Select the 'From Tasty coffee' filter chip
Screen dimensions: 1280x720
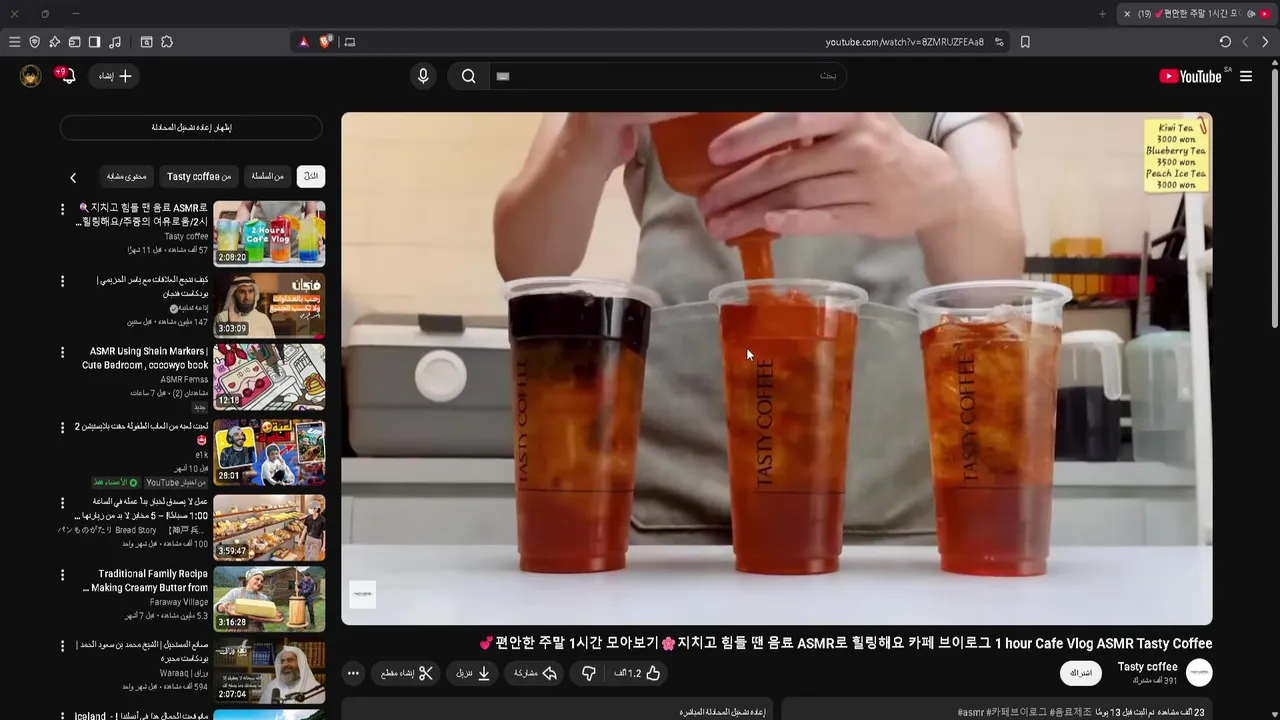199,176
